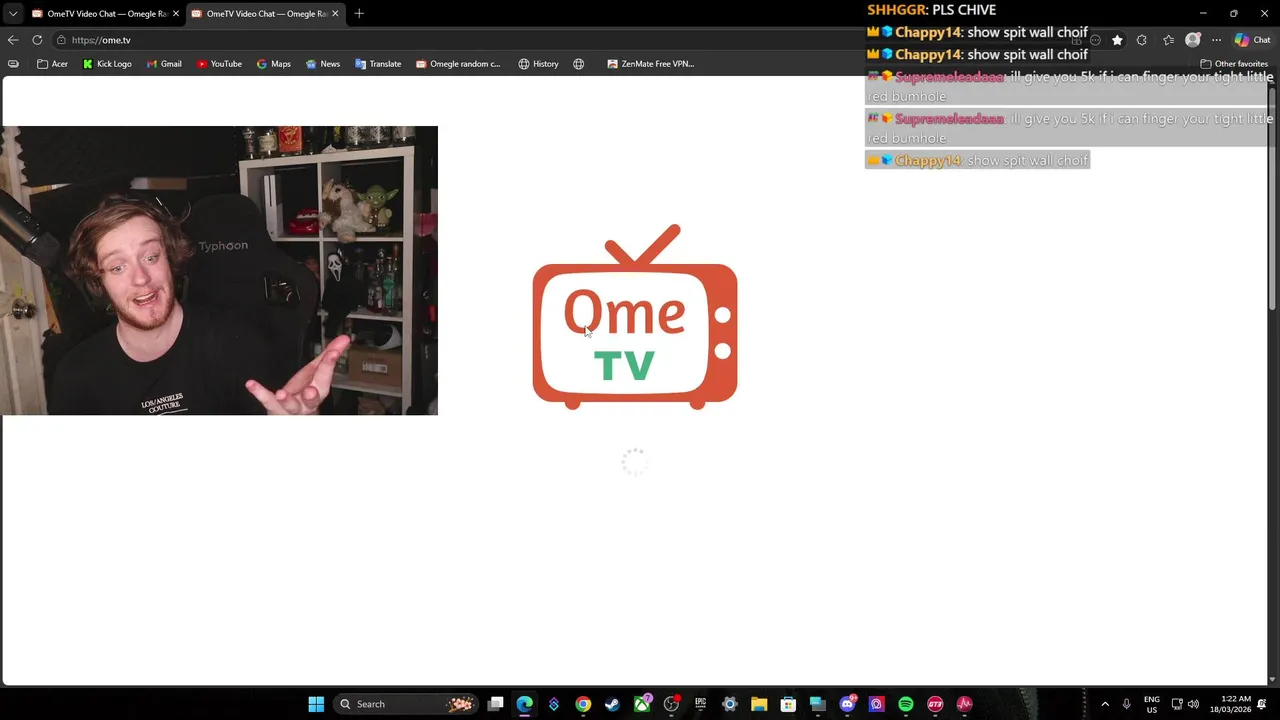This screenshot has height=720, width=1280.
Task: Open the tab search dropdown arrow
Action: [x=12, y=14]
